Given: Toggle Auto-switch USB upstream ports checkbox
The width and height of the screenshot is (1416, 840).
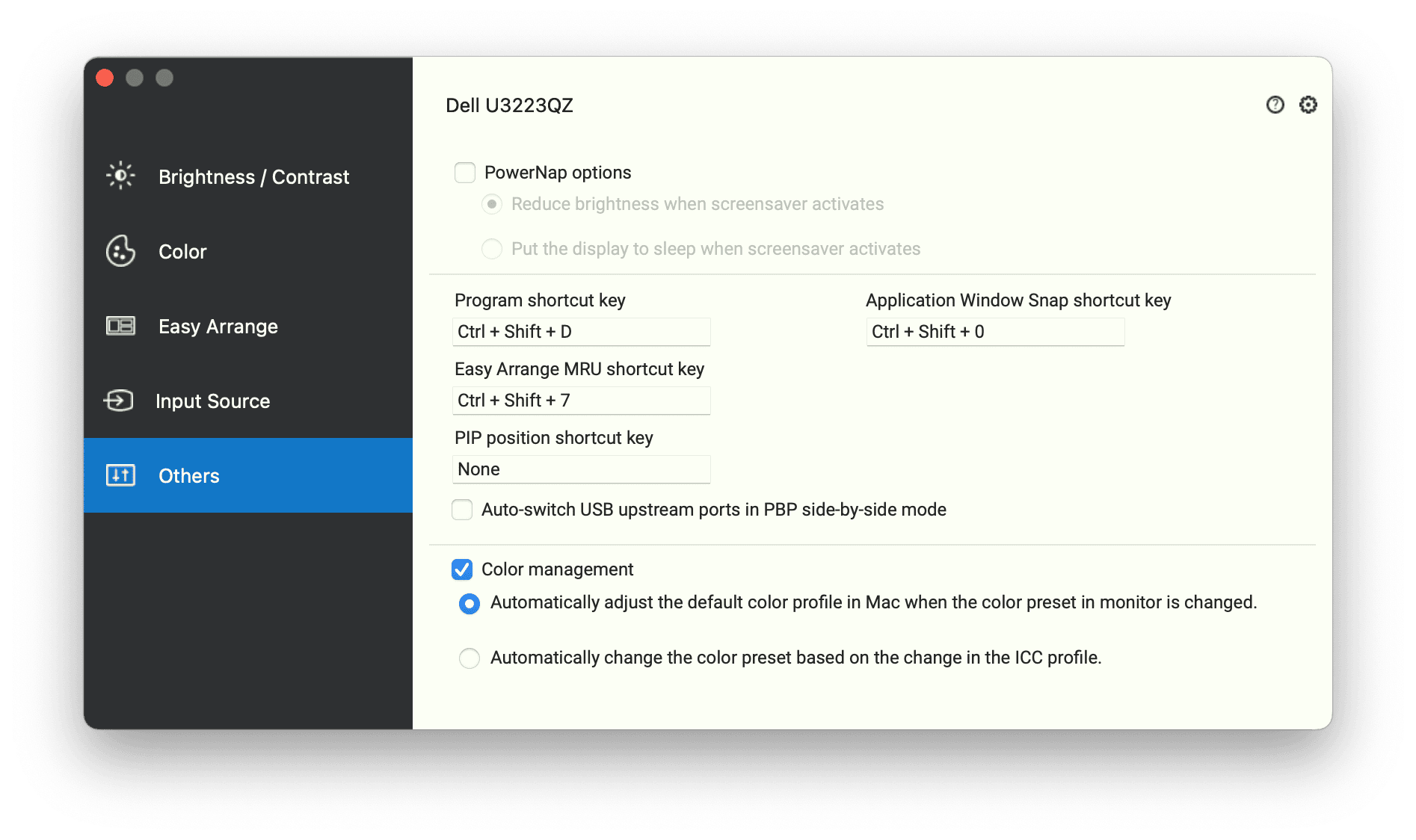Looking at the screenshot, I should [x=462, y=510].
